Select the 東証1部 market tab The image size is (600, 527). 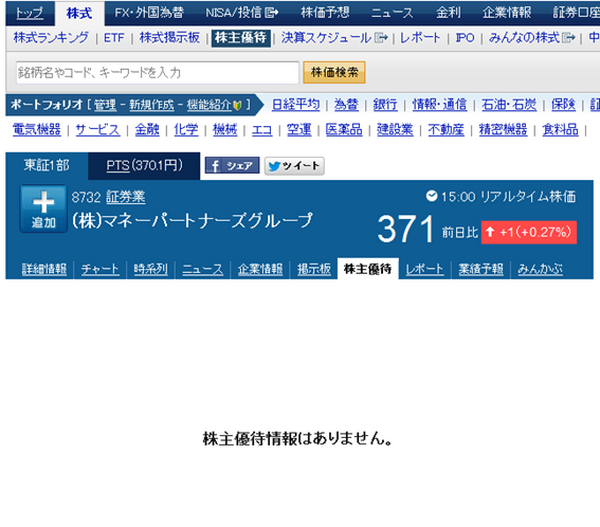(47, 166)
